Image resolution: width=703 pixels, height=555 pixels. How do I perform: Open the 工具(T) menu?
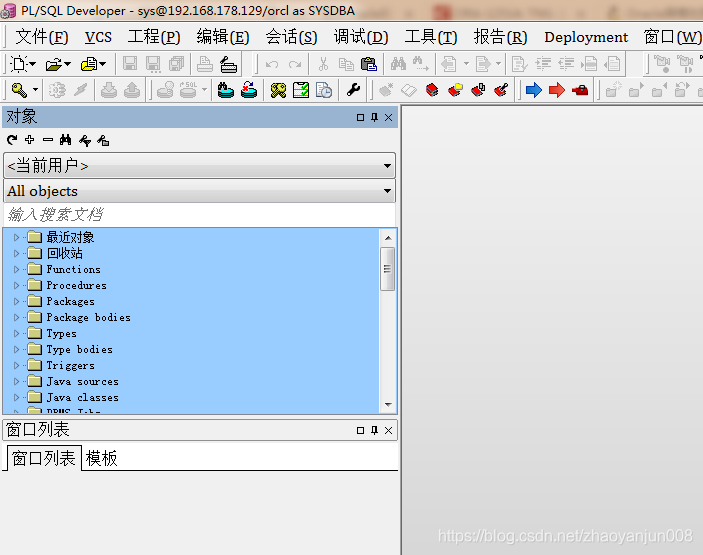pyautogui.click(x=431, y=37)
